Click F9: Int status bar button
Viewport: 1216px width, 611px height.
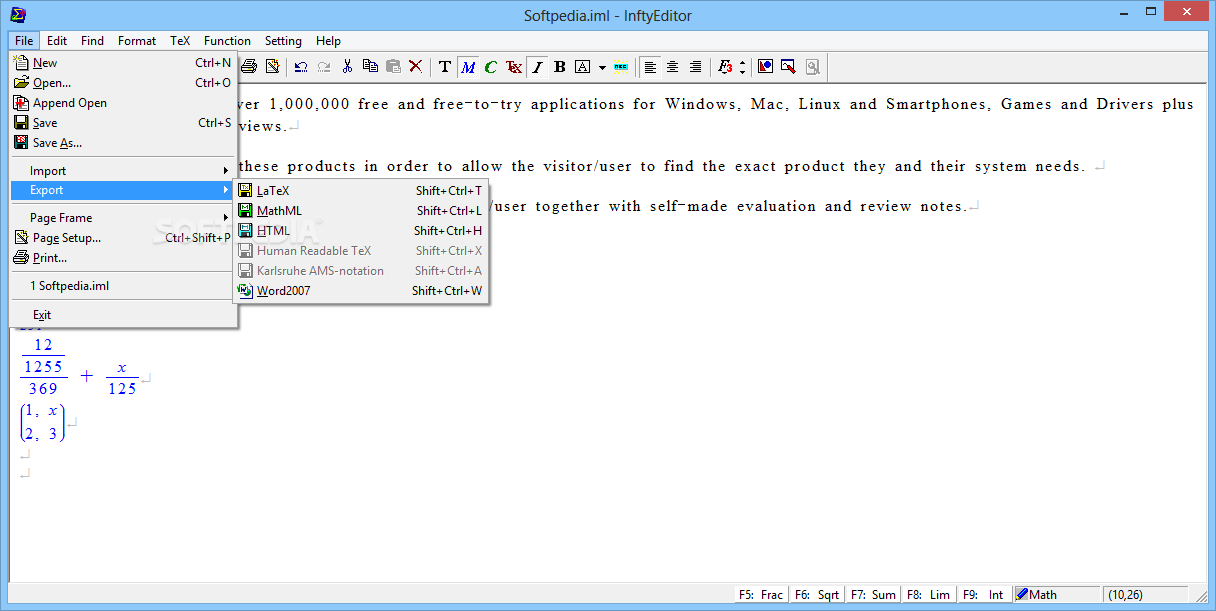click(x=984, y=595)
